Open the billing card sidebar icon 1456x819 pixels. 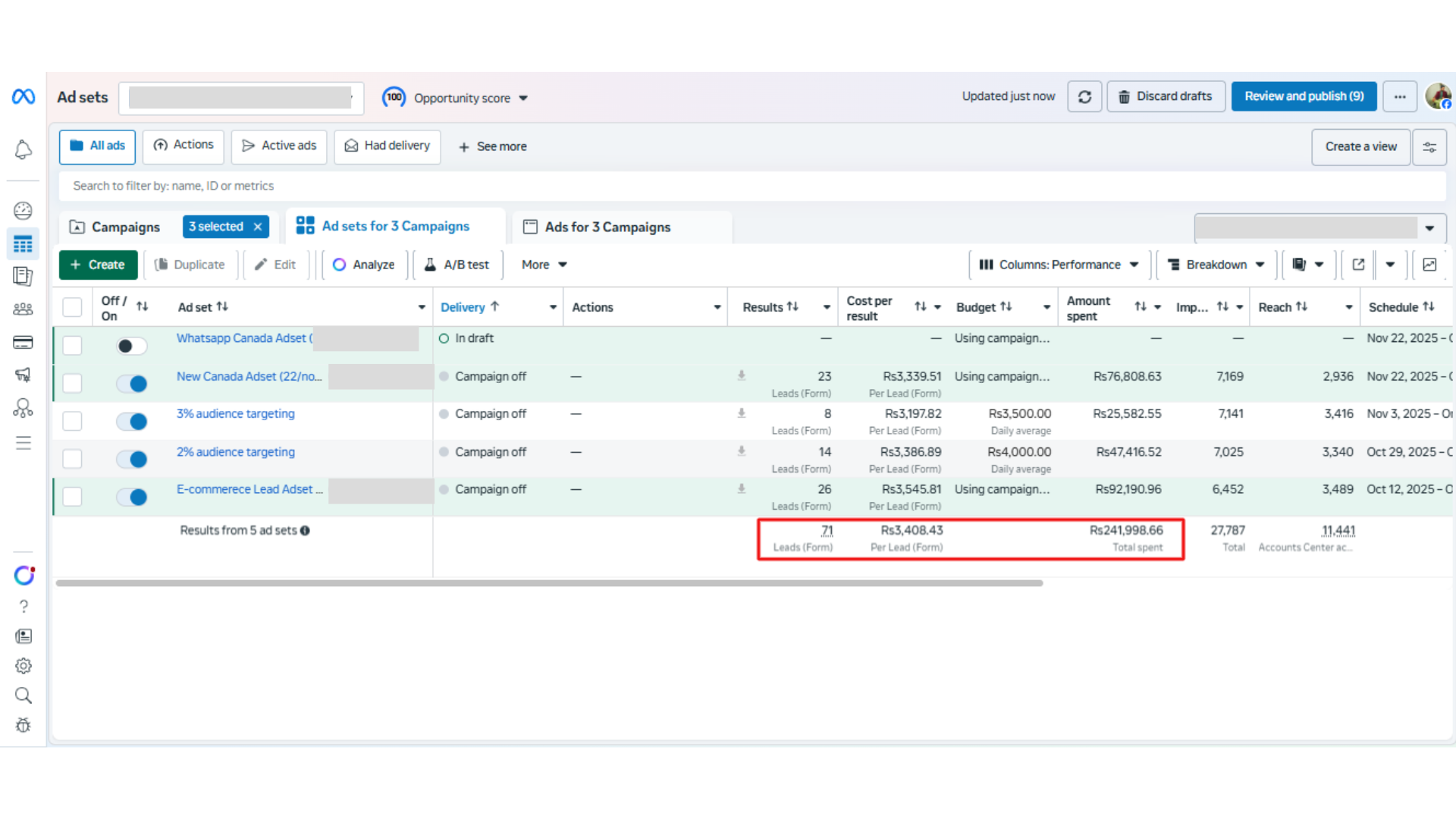[x=24, y=342]
